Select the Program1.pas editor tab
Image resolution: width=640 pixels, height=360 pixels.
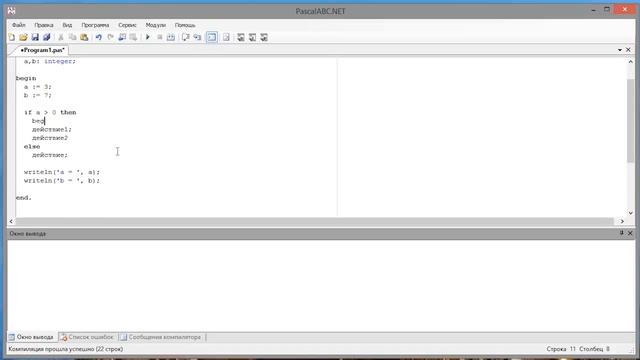42,50
